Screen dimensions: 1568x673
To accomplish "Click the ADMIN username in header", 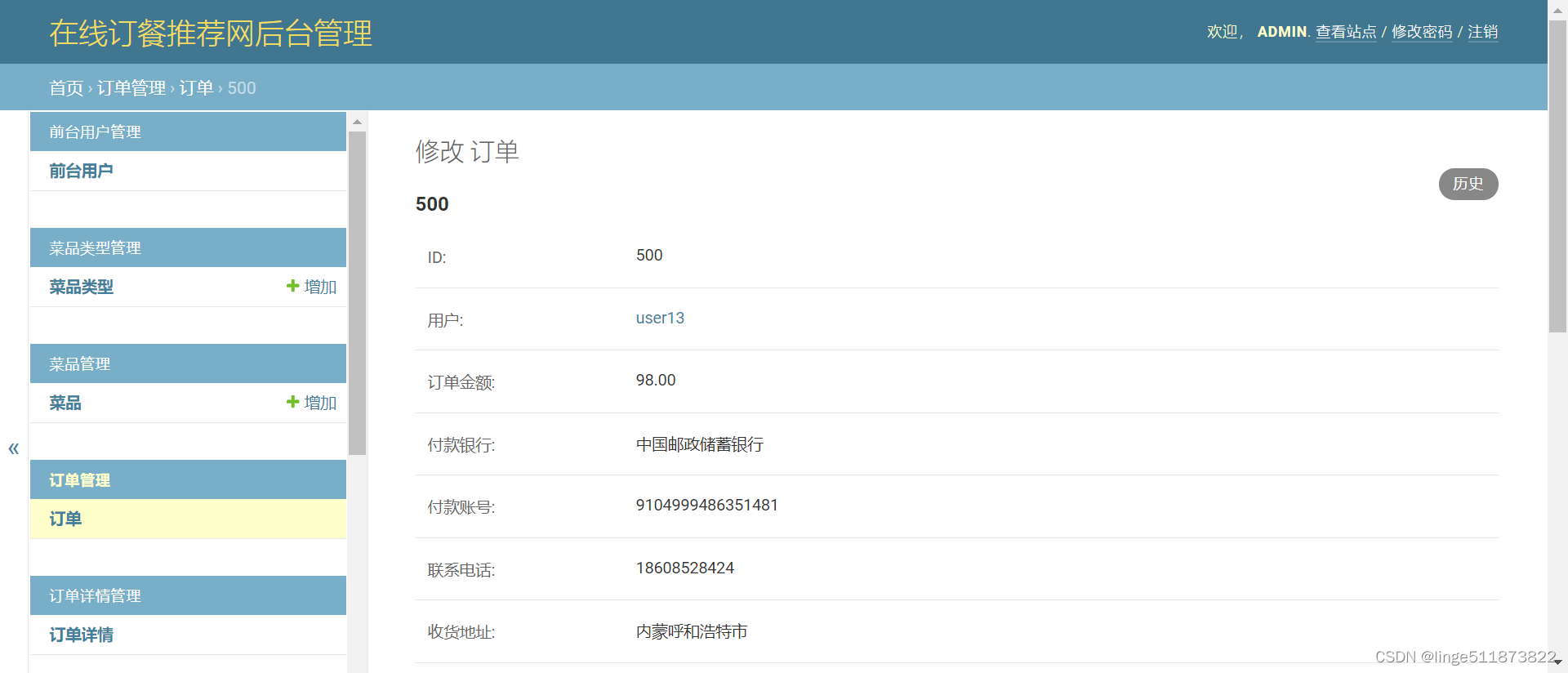I will pyautogui.click(x=1282, y=32).
